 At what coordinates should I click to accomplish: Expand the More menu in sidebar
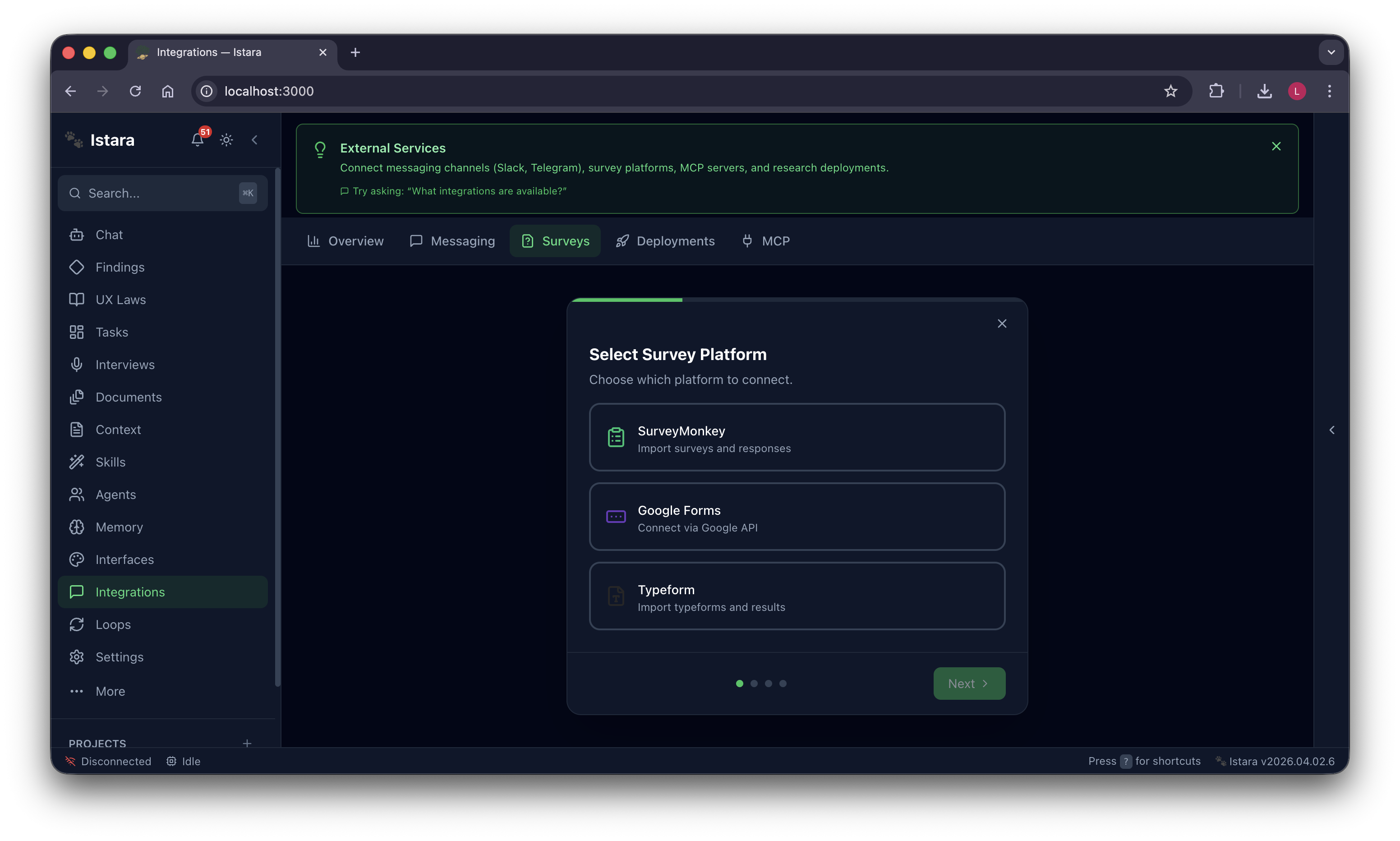point(110,691)
